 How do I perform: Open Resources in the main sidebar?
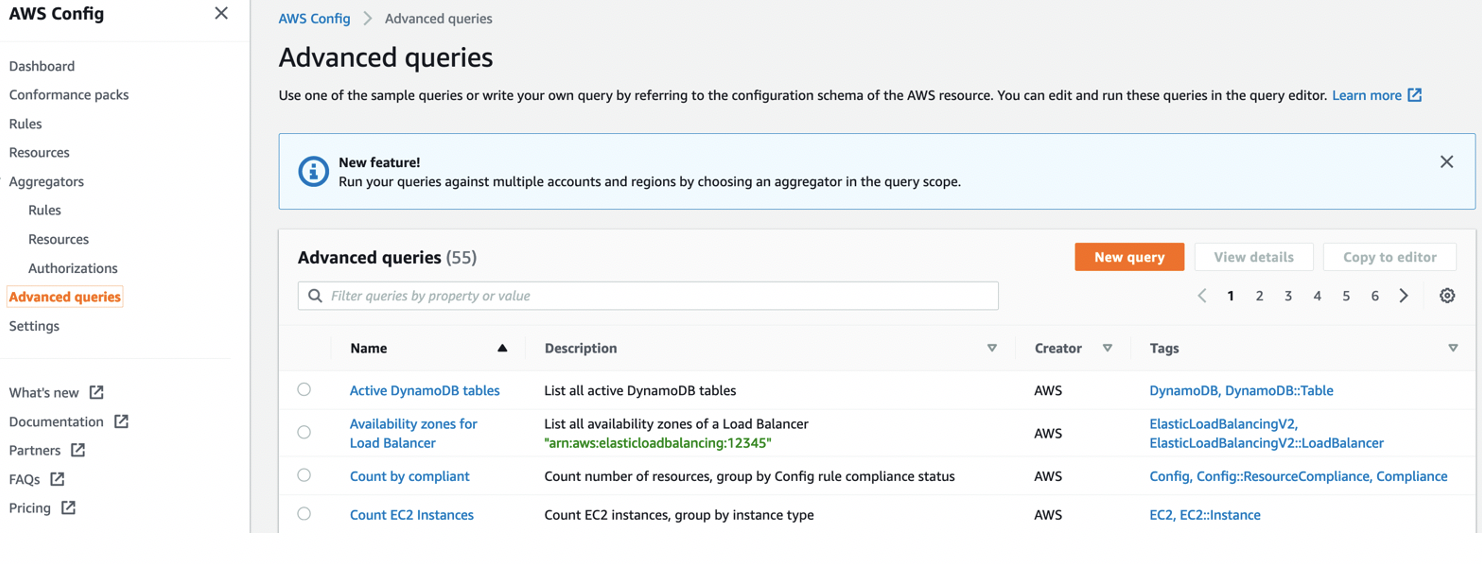pyautogui.click(x=40, y=153)
